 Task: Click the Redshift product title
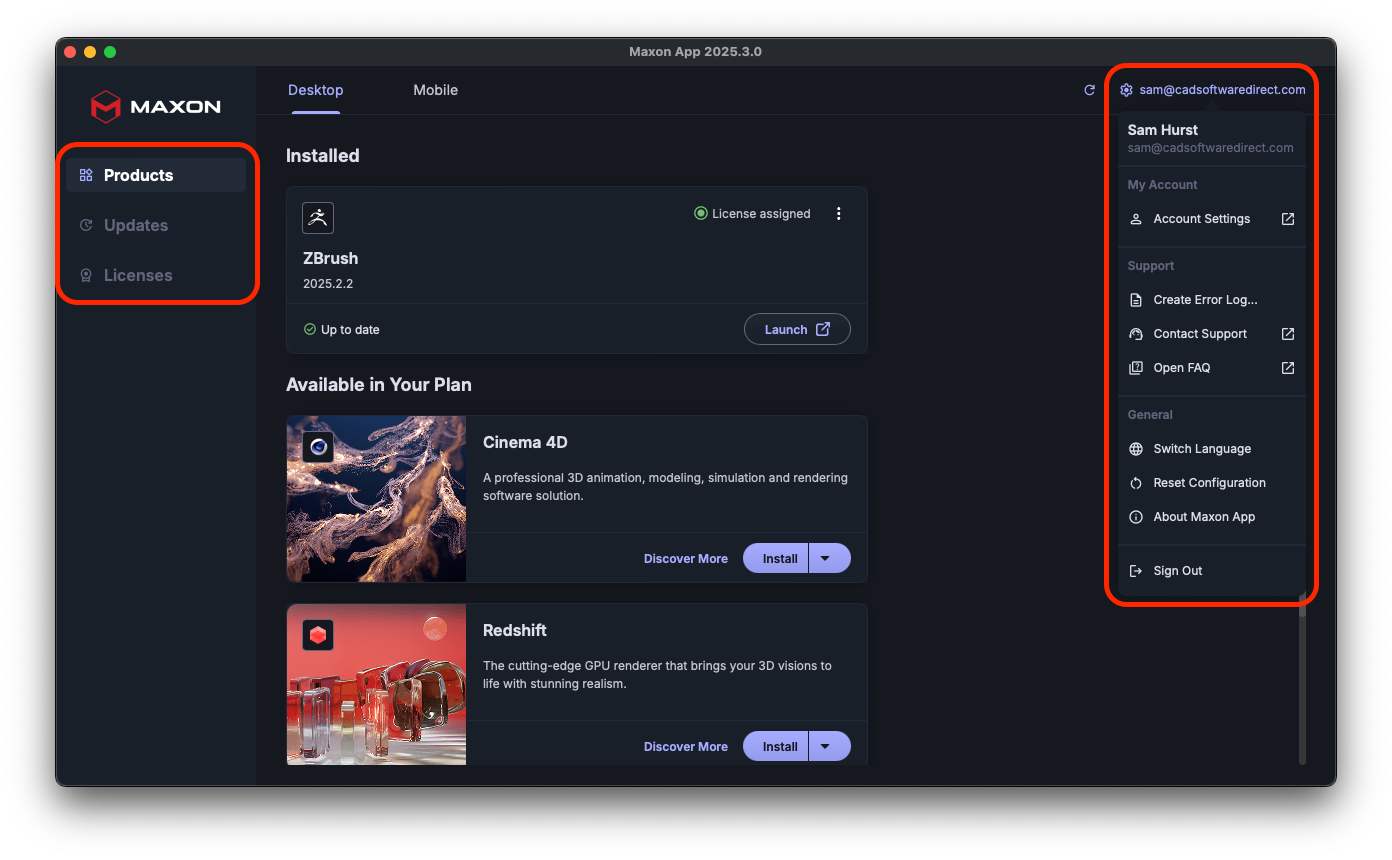[515, 630]
